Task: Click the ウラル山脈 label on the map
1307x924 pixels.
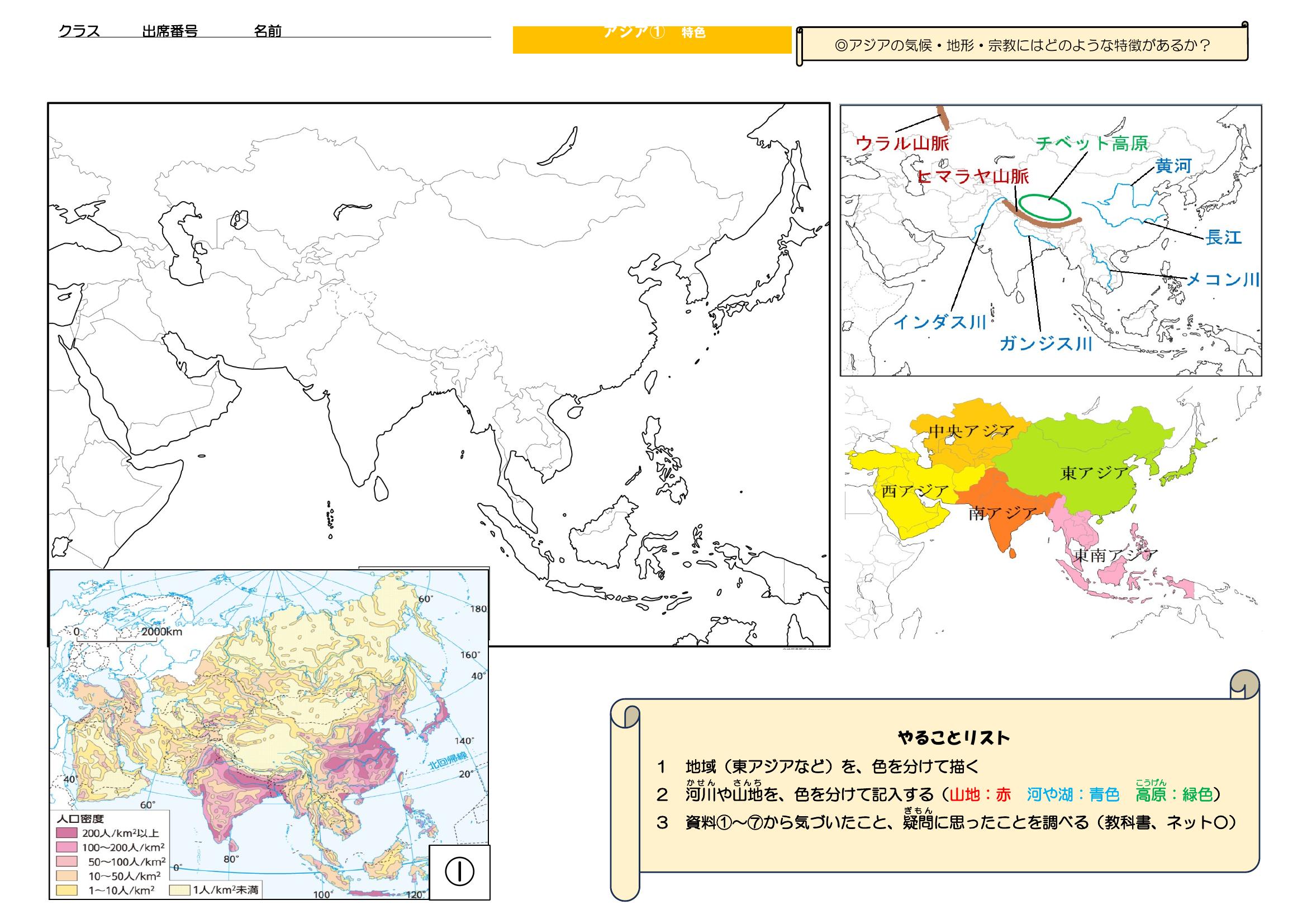Action: pyautogui.click(x=902, y=143)
